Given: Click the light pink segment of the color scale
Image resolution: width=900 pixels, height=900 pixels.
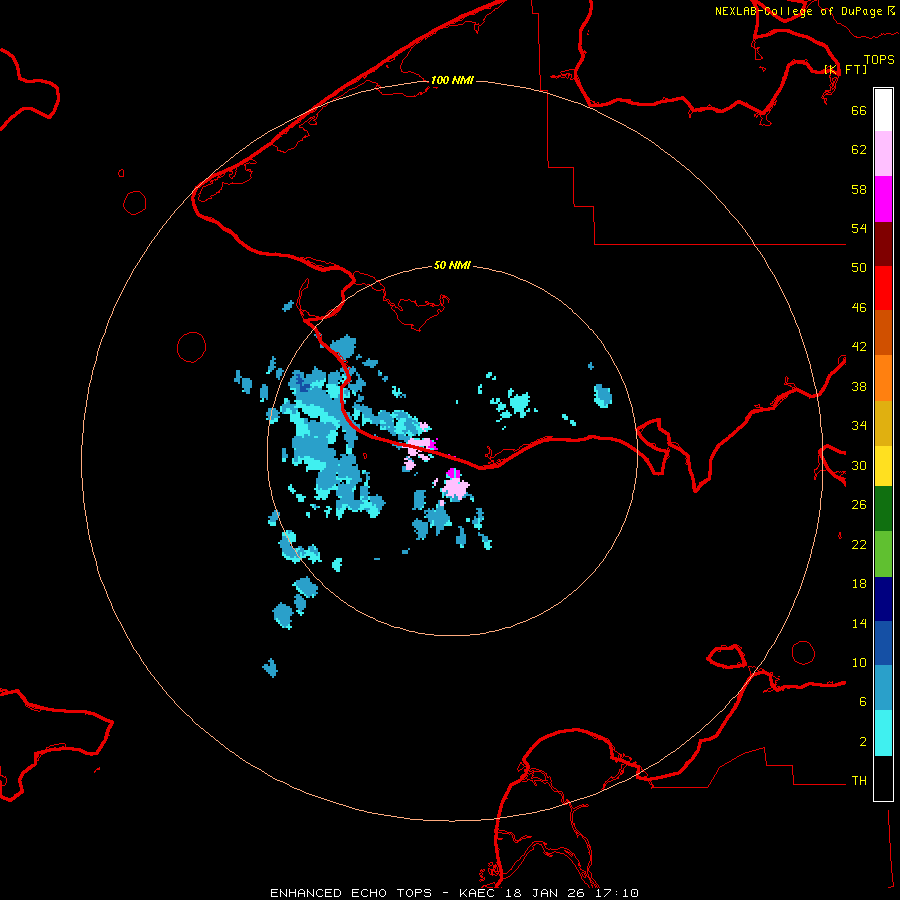Looking at the screenshot, I should click(883, 153).
